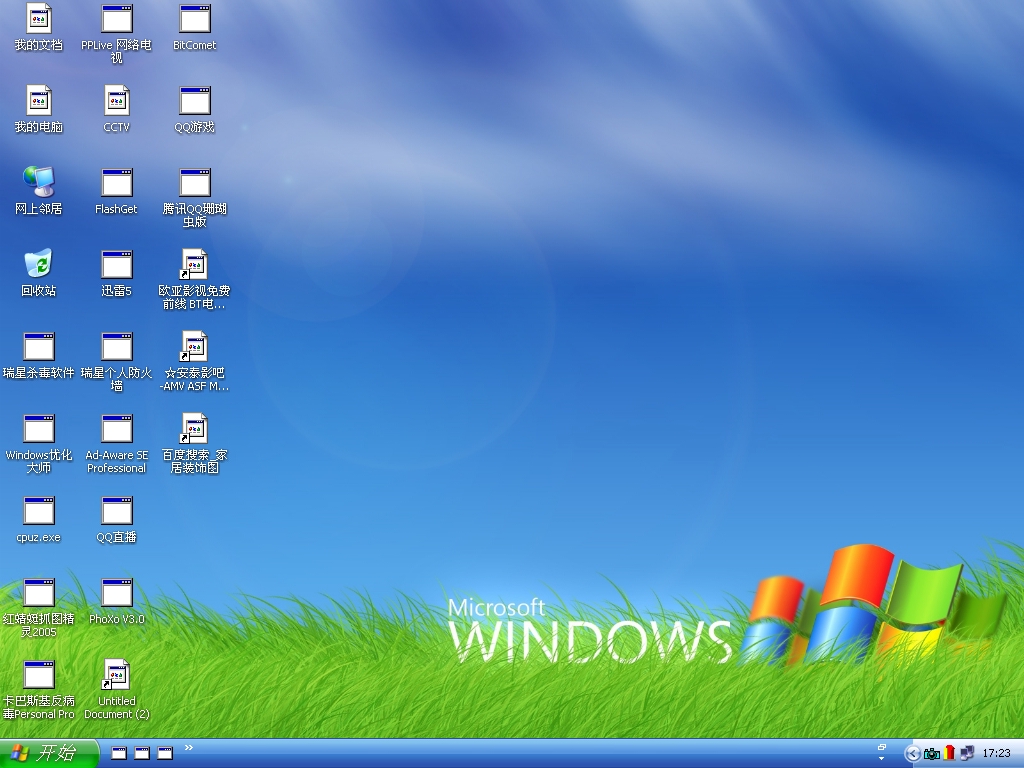Select the 我的电脑 icon
The image size is (1024, 768).
tap(38, 101)
